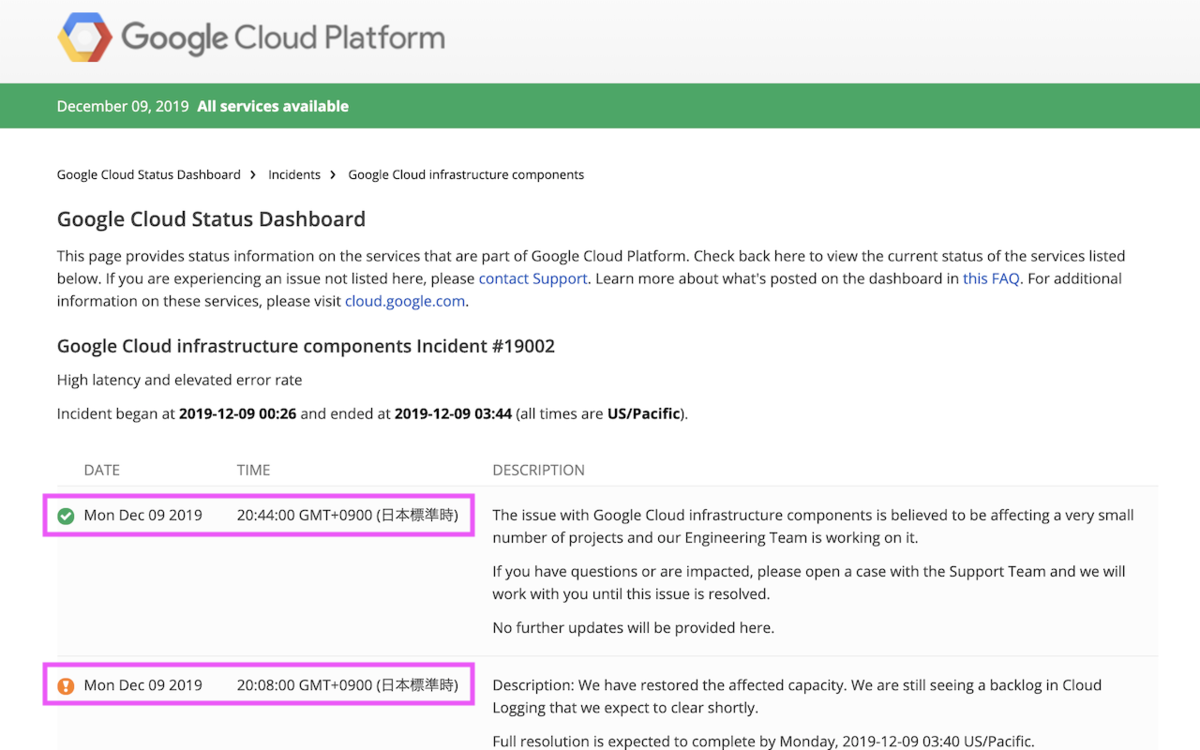Click 'High latency and elevated error rate'
1200x750 pixels.
179,380
